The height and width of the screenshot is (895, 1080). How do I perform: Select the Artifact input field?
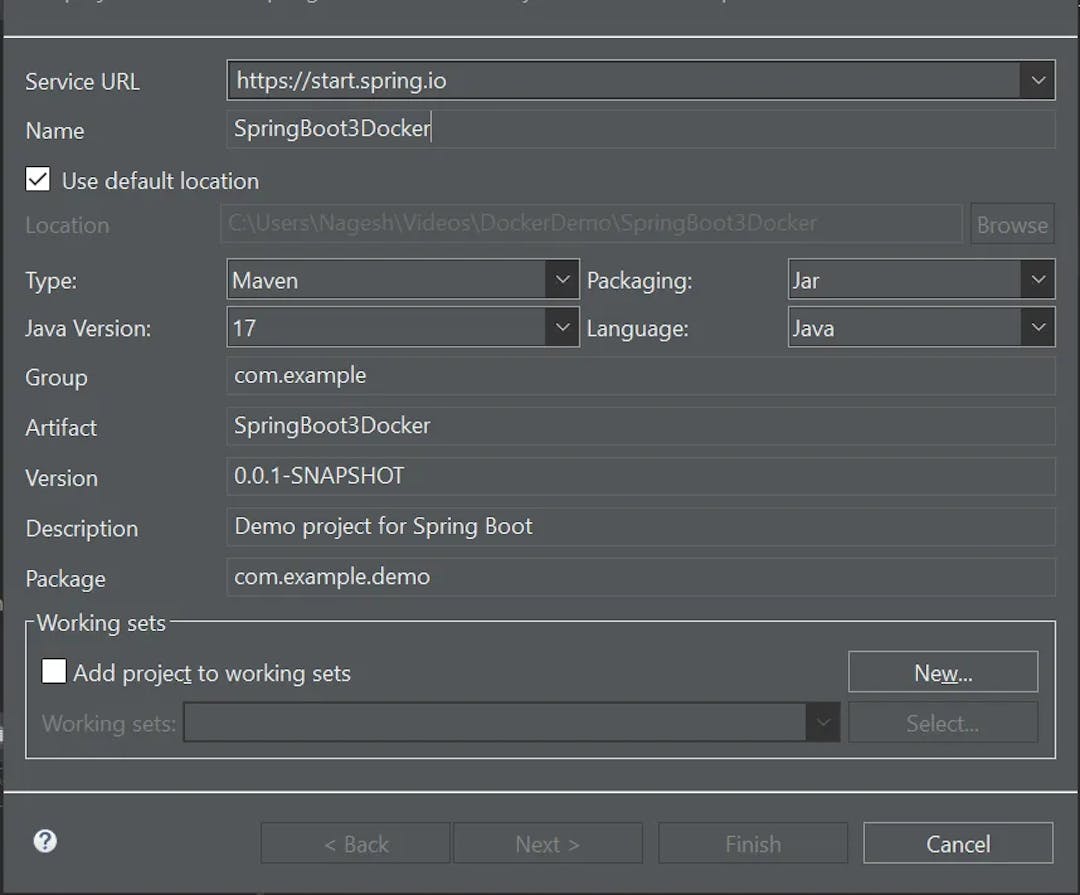click(x=640, y=426)
